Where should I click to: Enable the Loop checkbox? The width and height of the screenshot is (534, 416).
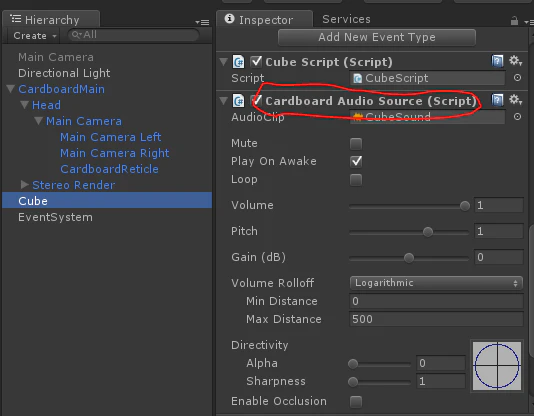point(356,179)
